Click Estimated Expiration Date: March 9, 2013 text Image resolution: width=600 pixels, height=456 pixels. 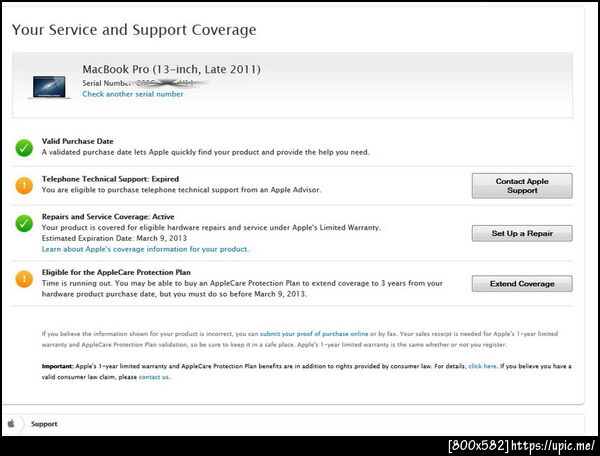coord(114,238)
